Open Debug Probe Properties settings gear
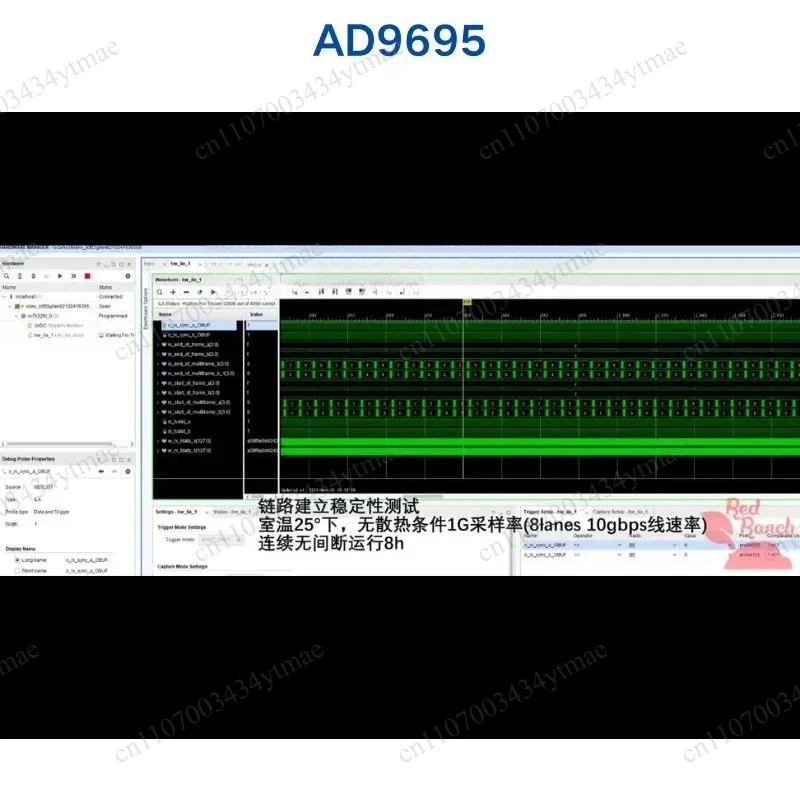 pos(128,471)
